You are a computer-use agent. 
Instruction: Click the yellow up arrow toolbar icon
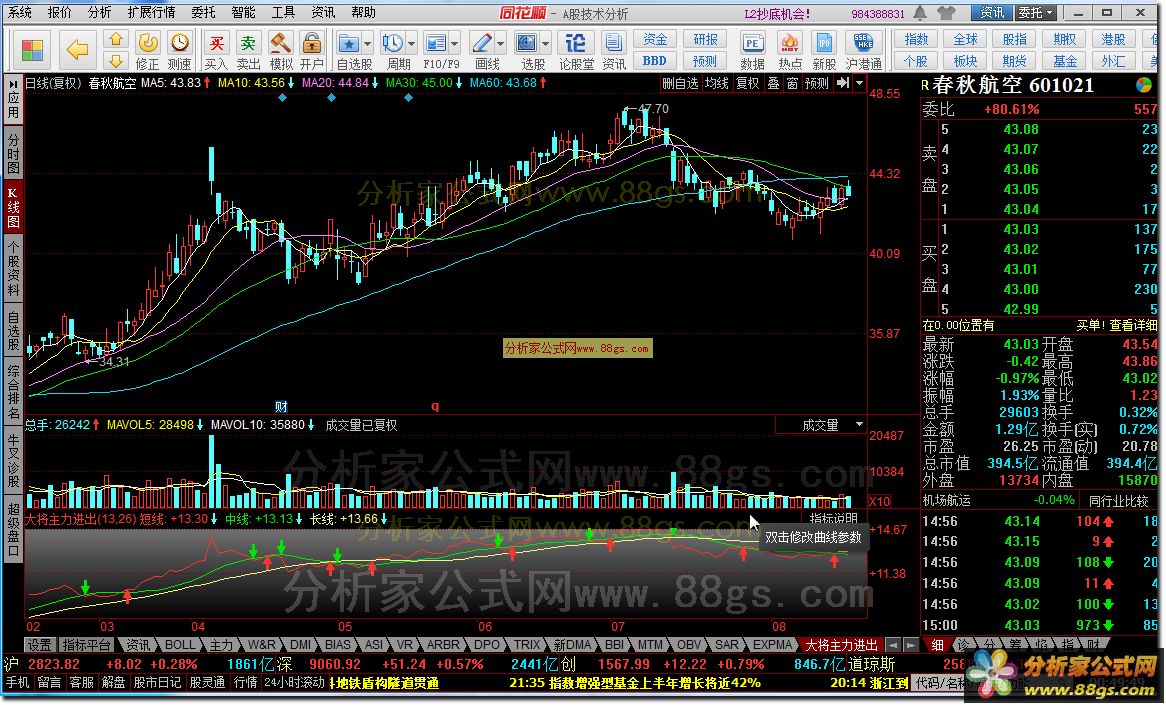[x=115, y=39]
